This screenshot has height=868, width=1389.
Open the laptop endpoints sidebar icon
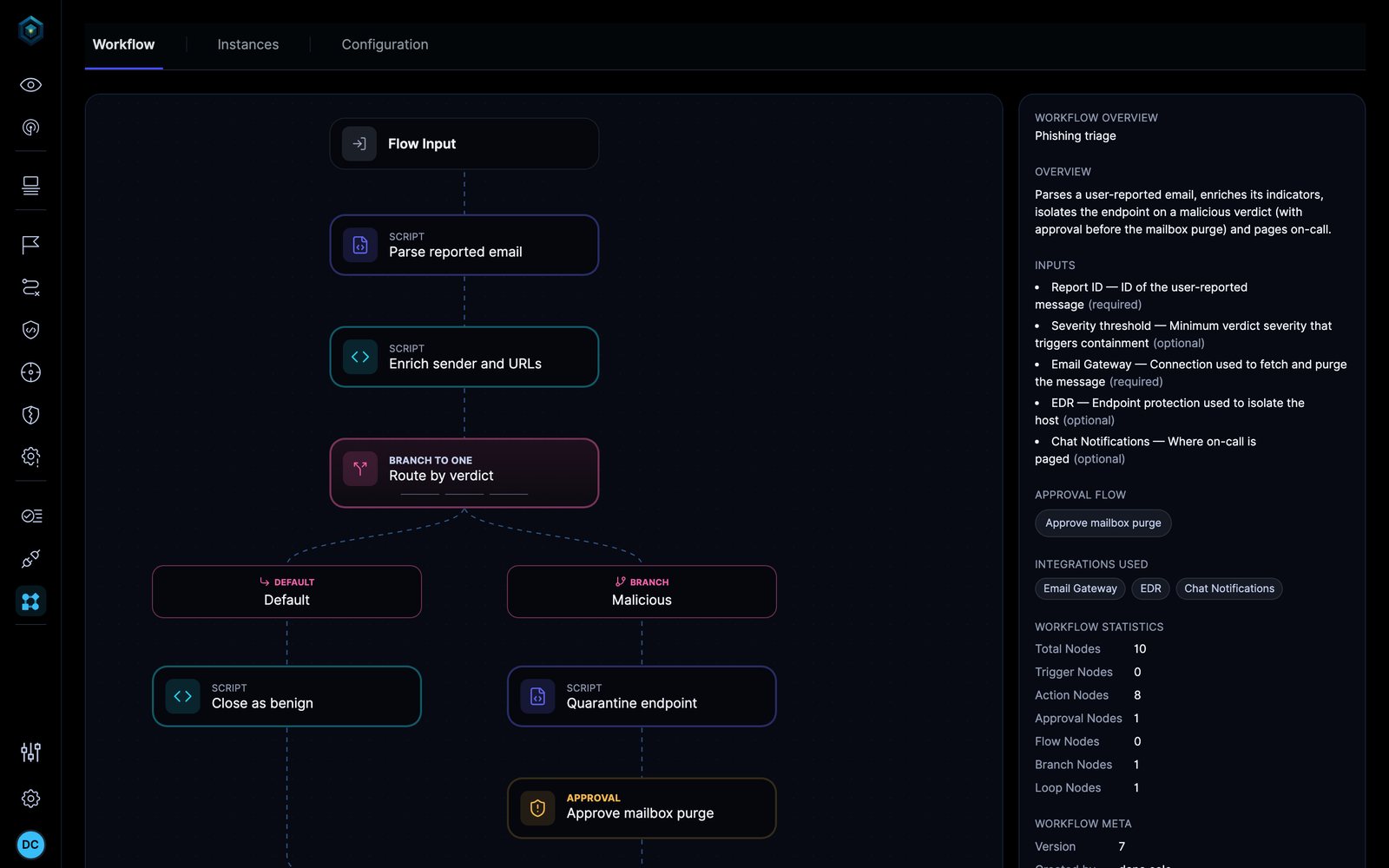coord(30,186)
